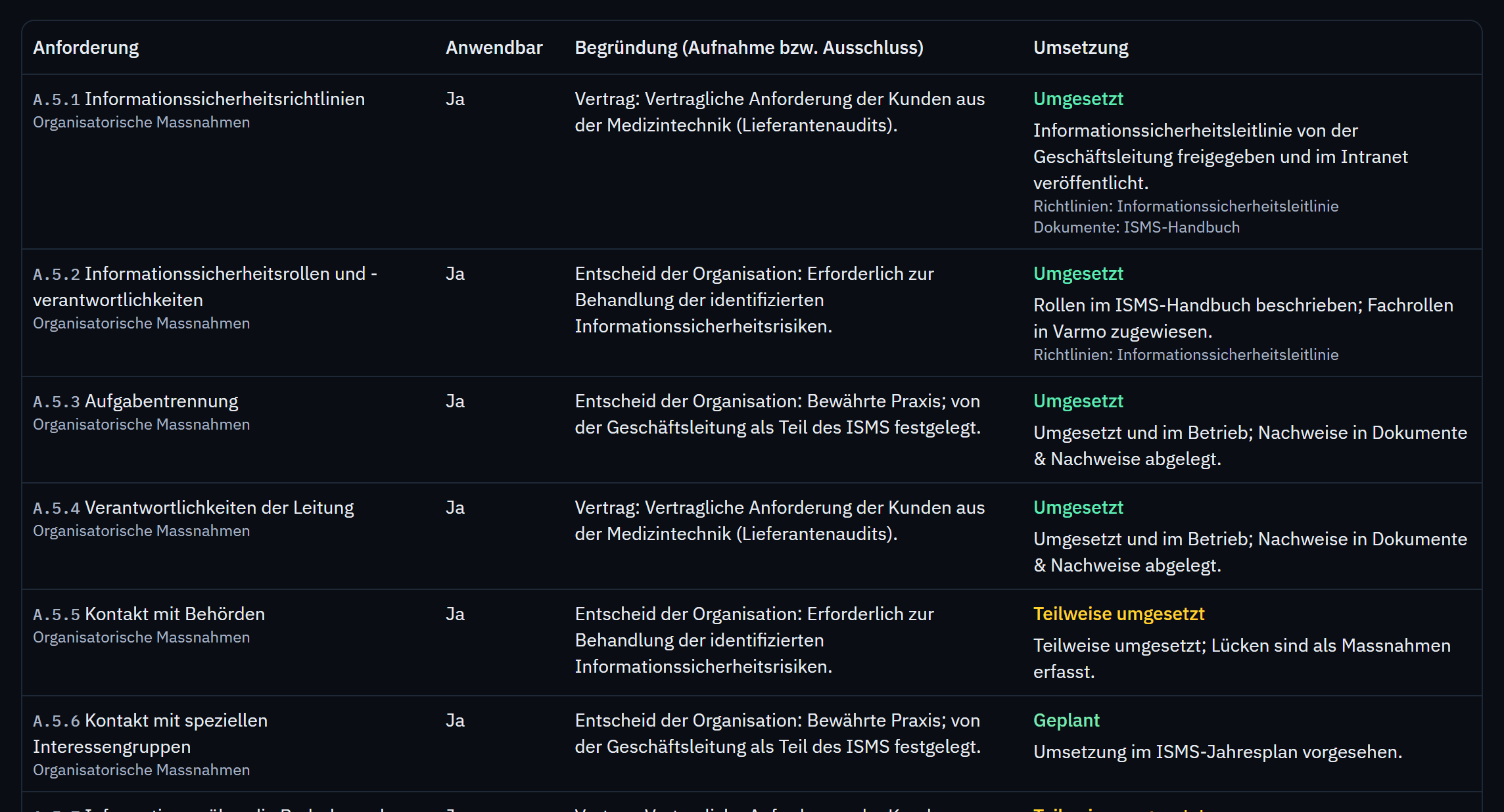Click the Umsetzung column header

click(x=1081, y=48)
